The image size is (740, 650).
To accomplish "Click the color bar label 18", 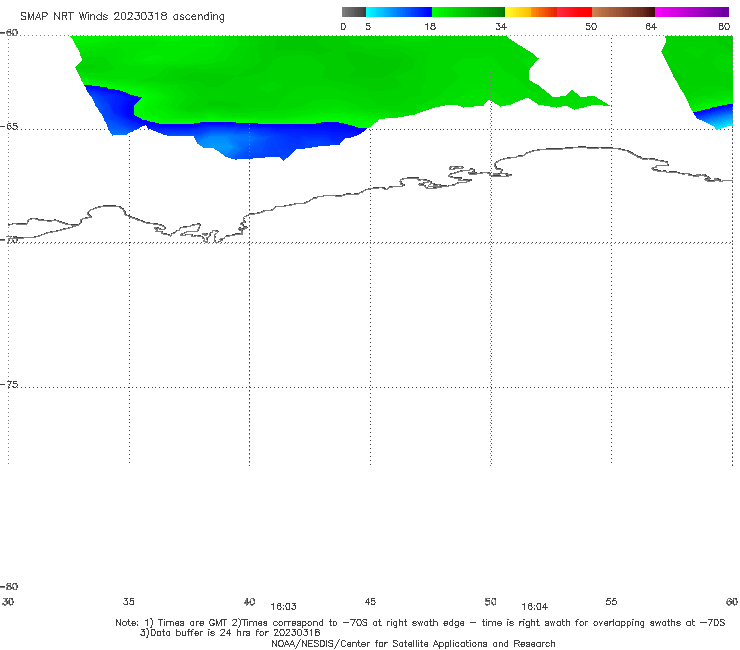I will [430, 26].
